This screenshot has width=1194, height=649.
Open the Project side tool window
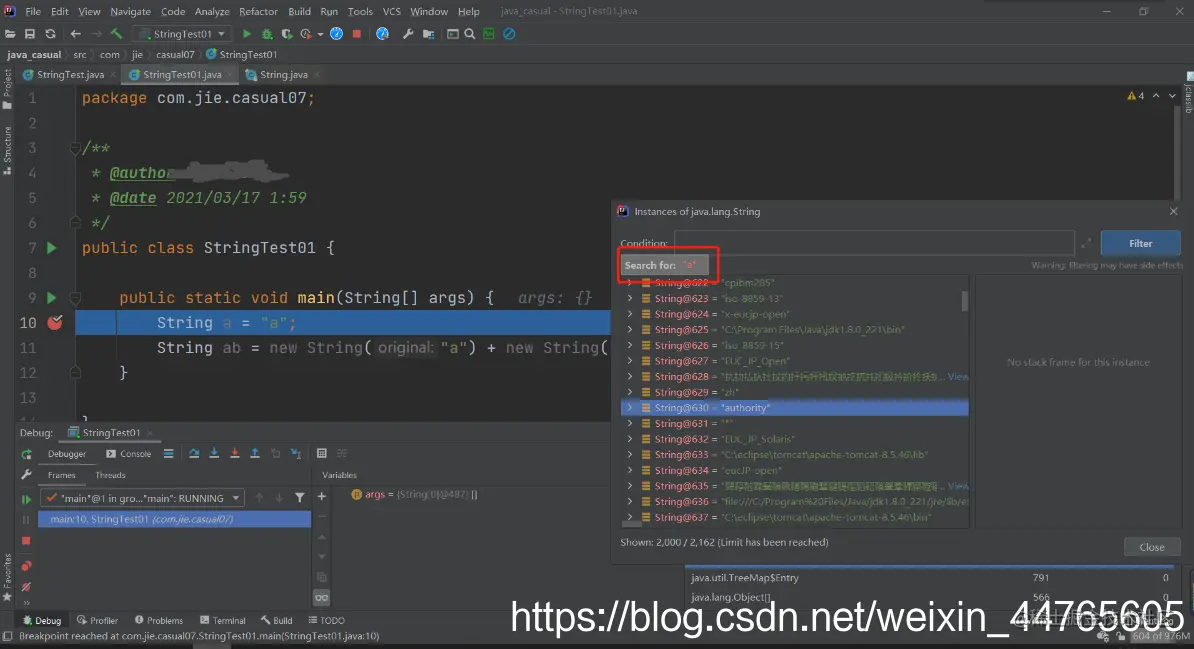click(7, 88)
